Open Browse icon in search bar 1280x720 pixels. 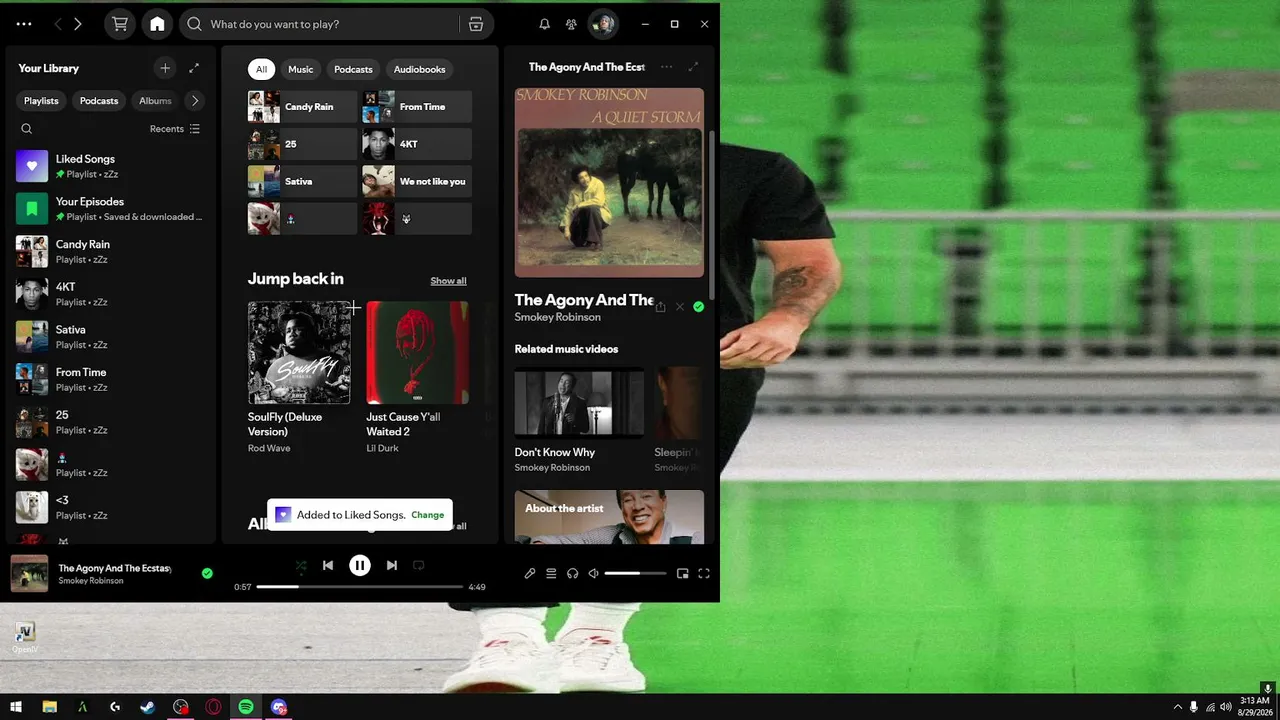[x=476, y=24]
